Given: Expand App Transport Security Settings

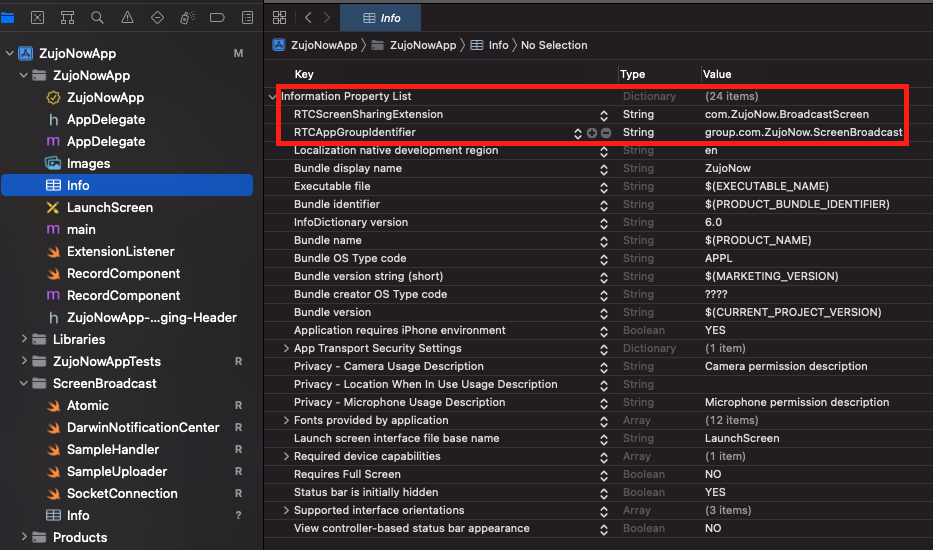Looking at the screenshot, I should coord(287,349).
